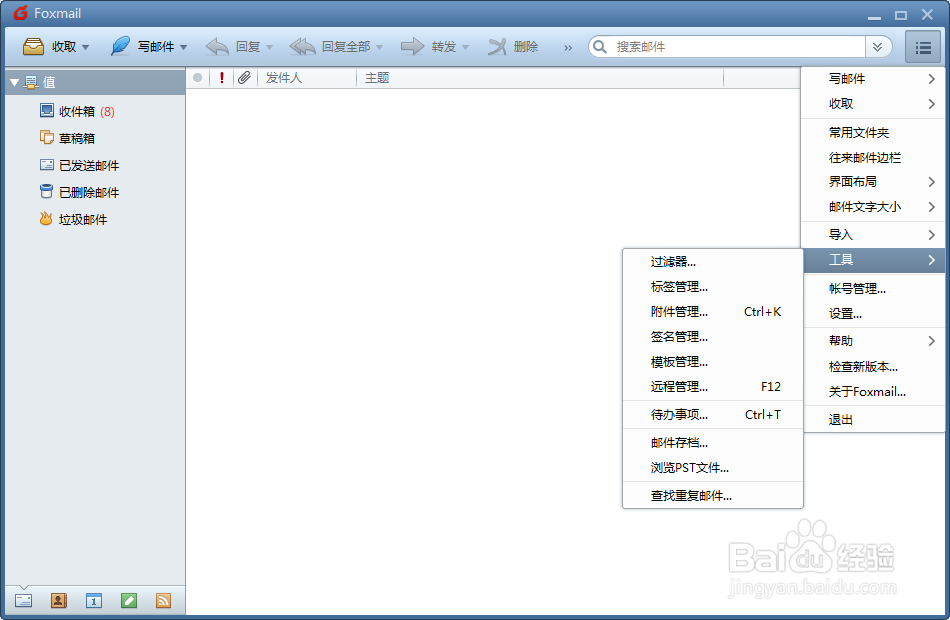Open the notes icon (green pencil) at bottom
The height and width of the screenshot is (620, 950).
[129, 600]
